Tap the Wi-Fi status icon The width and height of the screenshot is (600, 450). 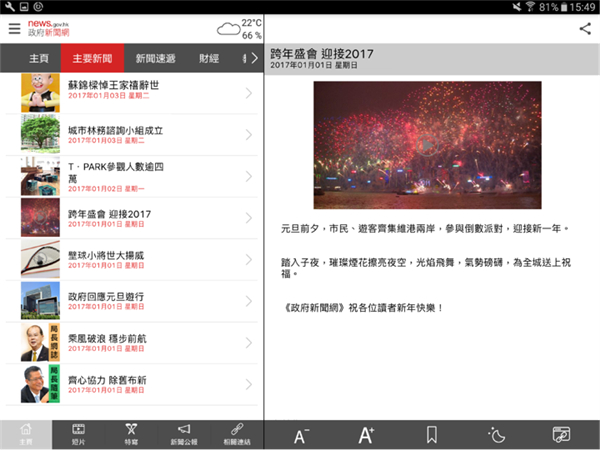point(530,7)
